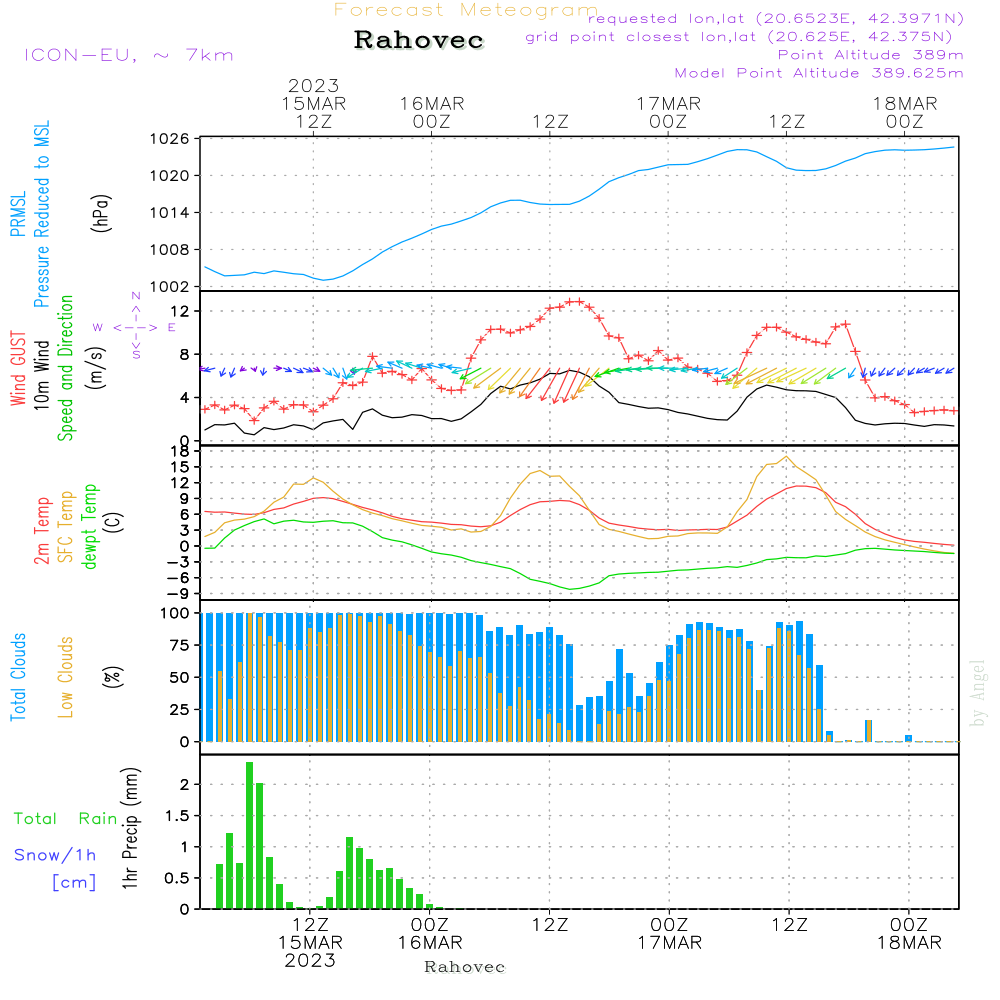Screen dimensions: 1000x1000
Task: Click the grid point closest lon,lat text
Action: coord(745,37)
